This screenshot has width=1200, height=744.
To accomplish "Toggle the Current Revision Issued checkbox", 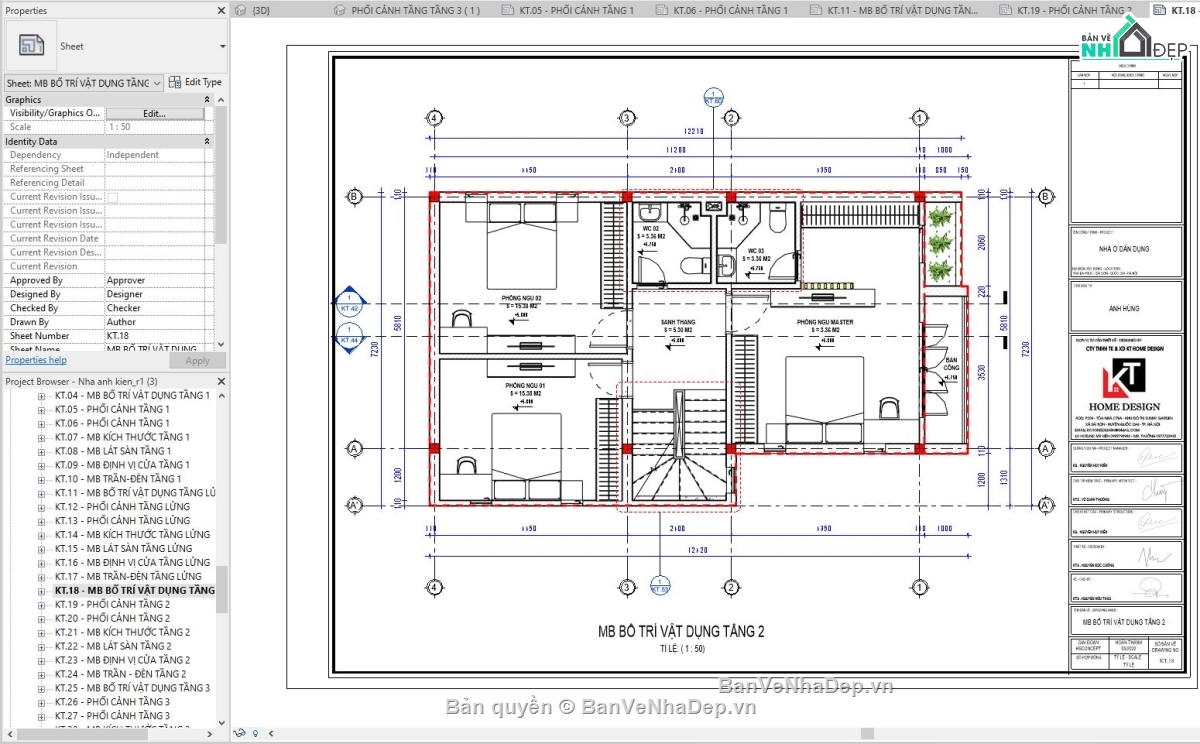I will click(x=112, y=197).
